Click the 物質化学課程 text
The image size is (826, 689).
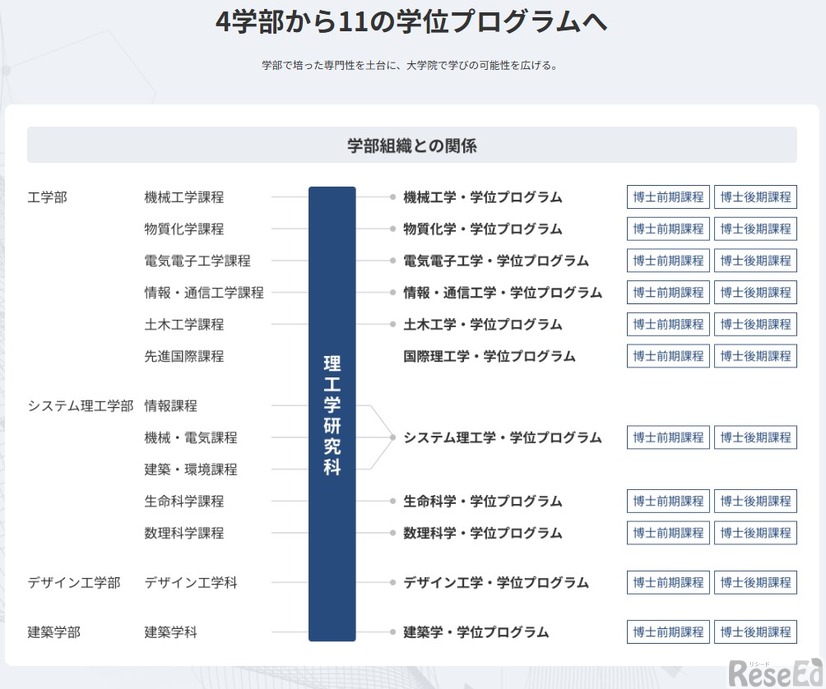click(184, 229)
